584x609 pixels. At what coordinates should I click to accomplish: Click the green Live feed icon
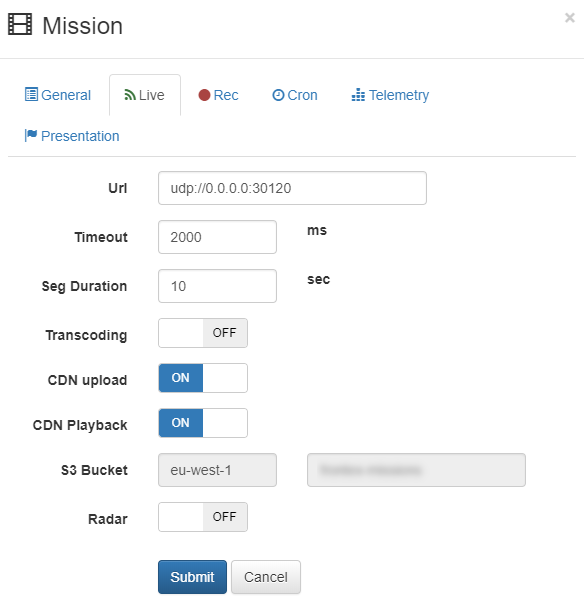tap(130, 95)
